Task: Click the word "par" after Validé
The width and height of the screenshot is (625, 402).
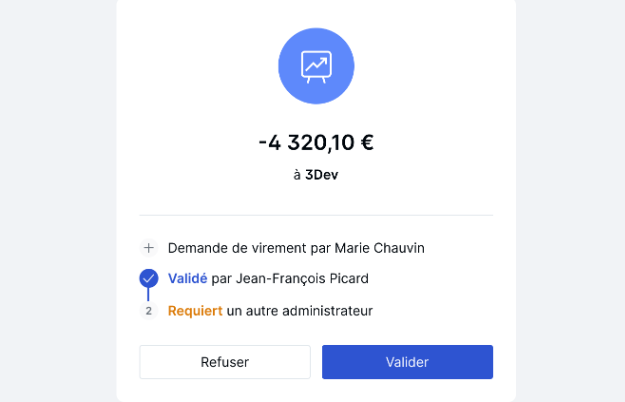Action: [221, 279]
